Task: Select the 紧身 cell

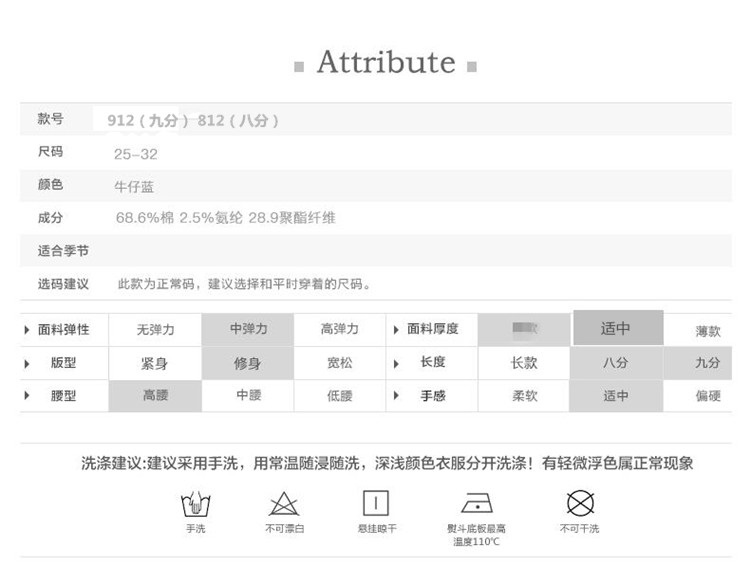Action: coord(155,363)
